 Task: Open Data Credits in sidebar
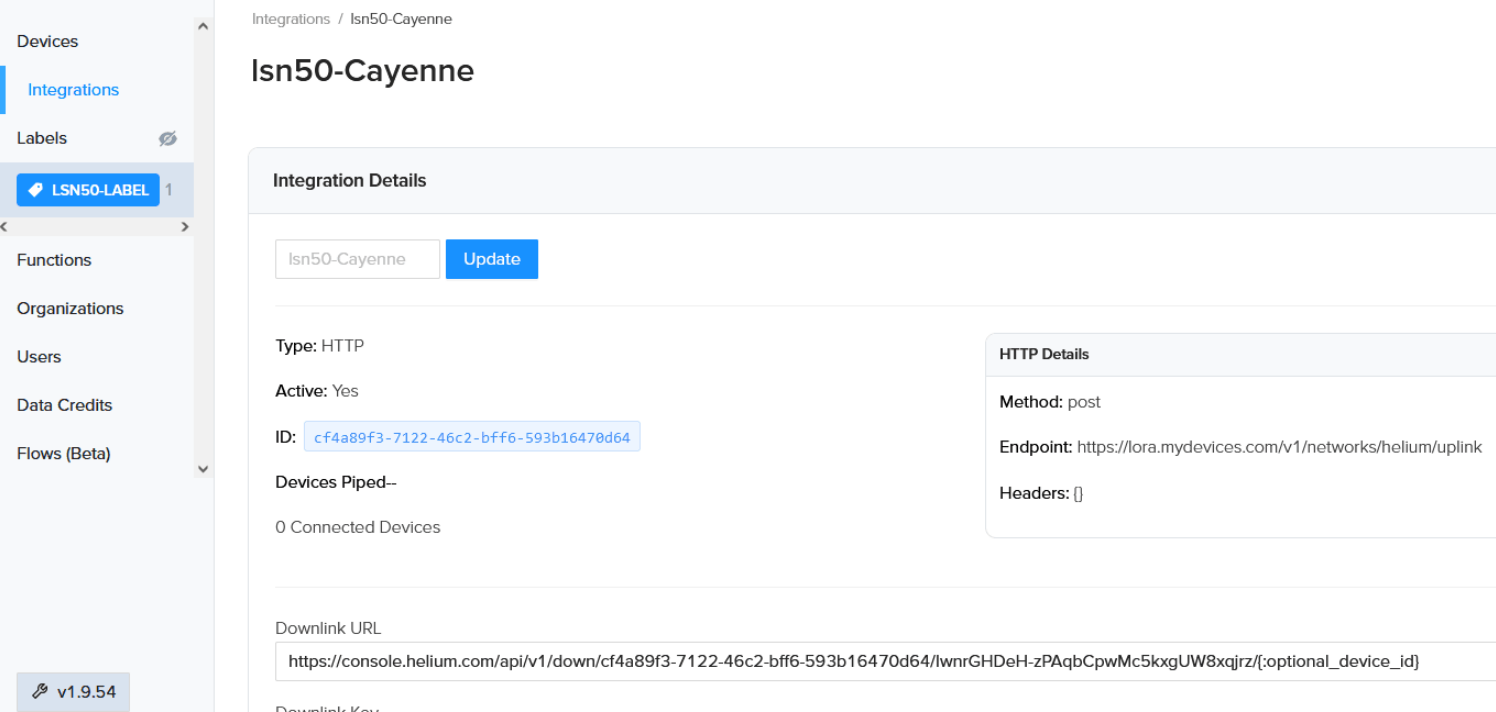click(x=64, y=405)
